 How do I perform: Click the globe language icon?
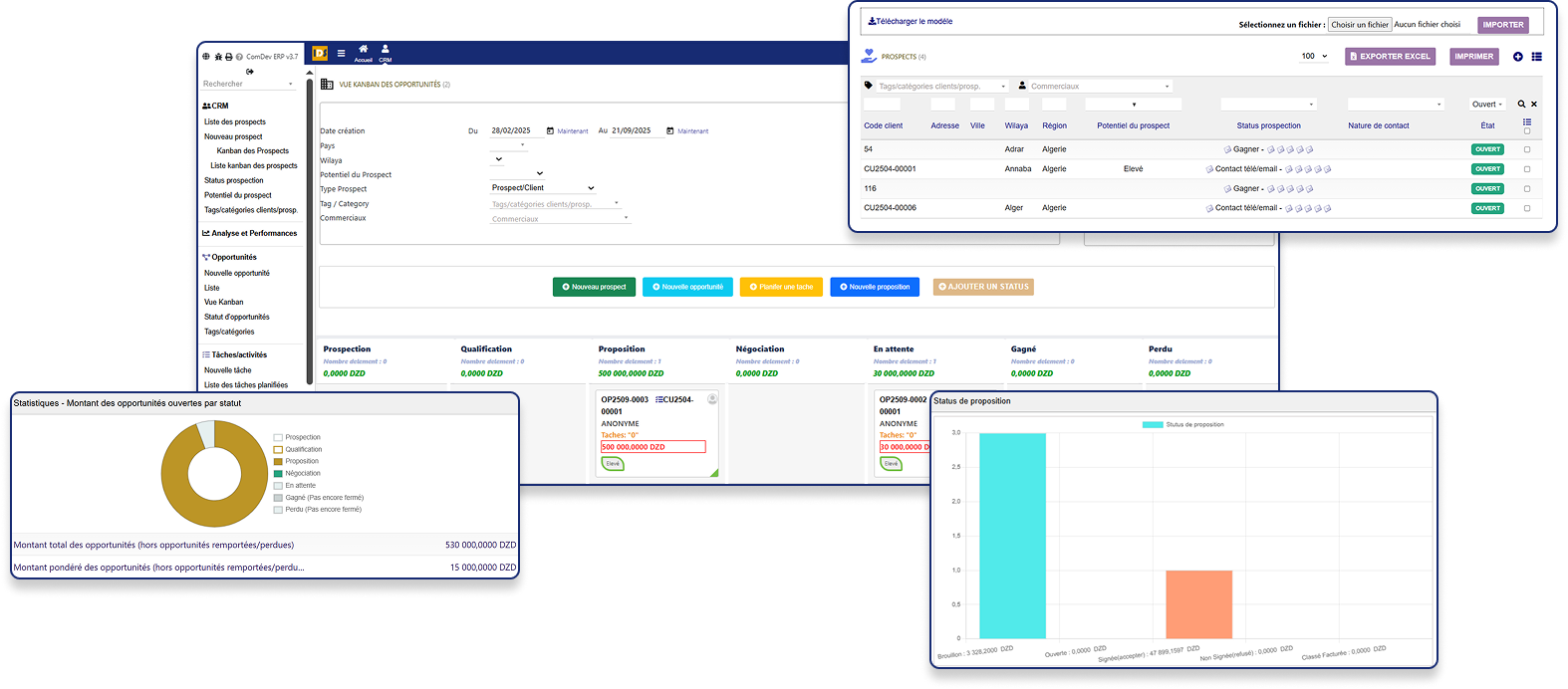click(x=206, y=57)
